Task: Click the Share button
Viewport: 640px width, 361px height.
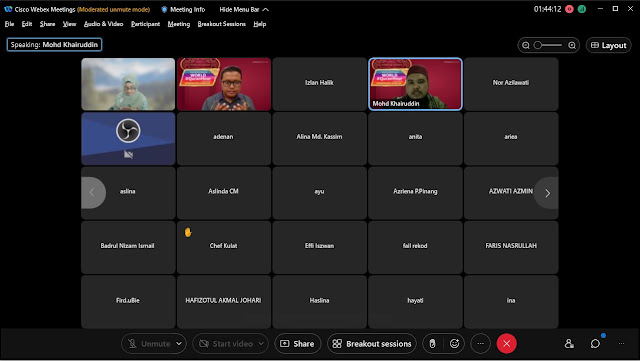Action: (x=298, y=344)
